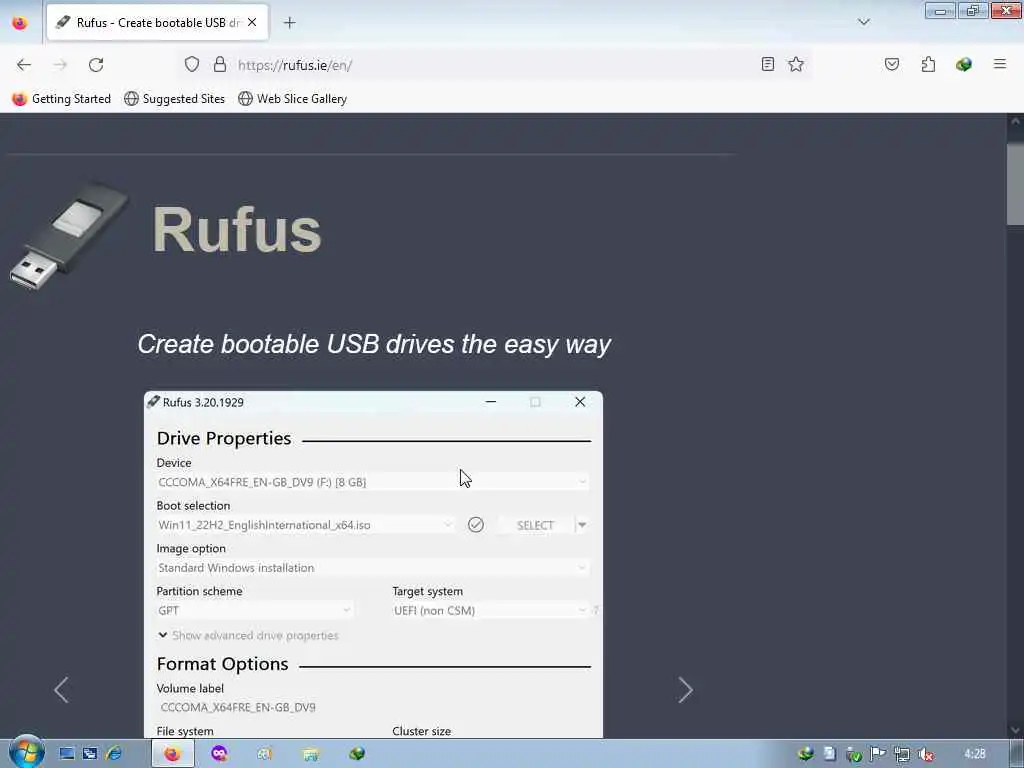Screen dimensions: 1024x768
Task: Click the SELECT button
Action: pyautogui.click(x=535, y=525)
